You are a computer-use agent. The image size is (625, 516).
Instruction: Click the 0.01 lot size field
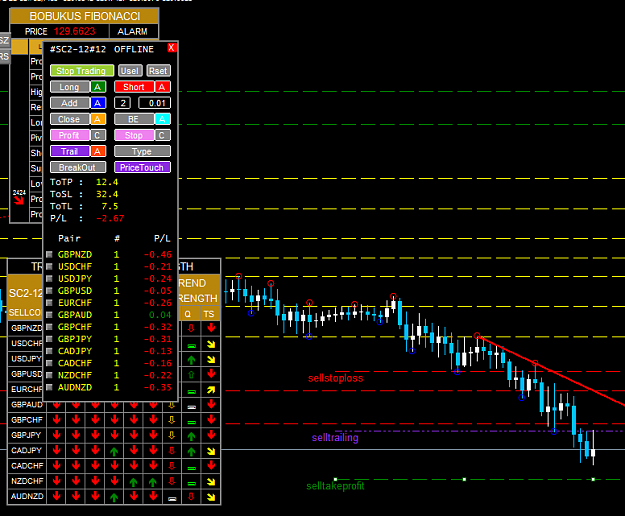tap(155, 103)
